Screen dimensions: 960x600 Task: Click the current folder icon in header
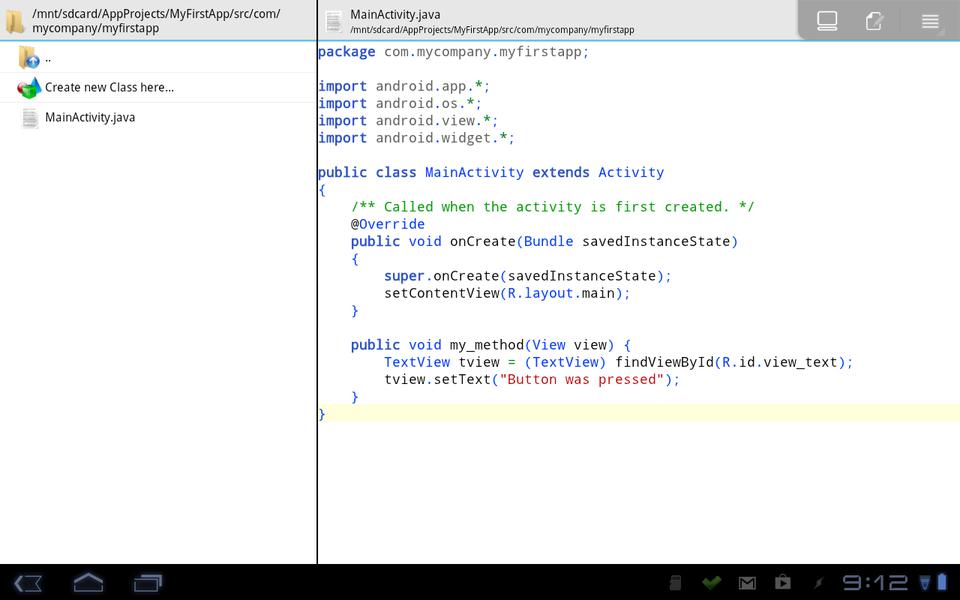point(16,21)
